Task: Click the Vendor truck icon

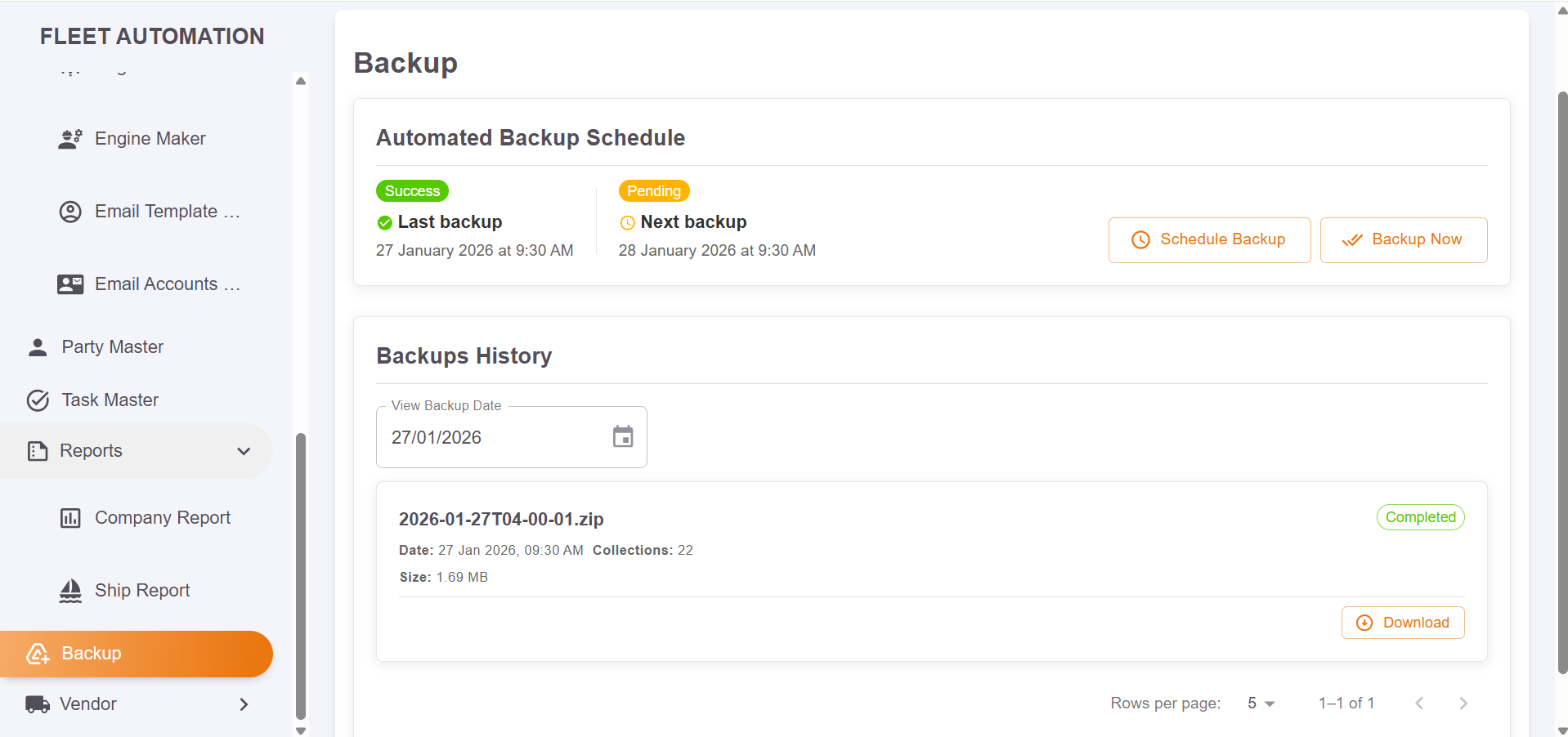Action: 37,703
